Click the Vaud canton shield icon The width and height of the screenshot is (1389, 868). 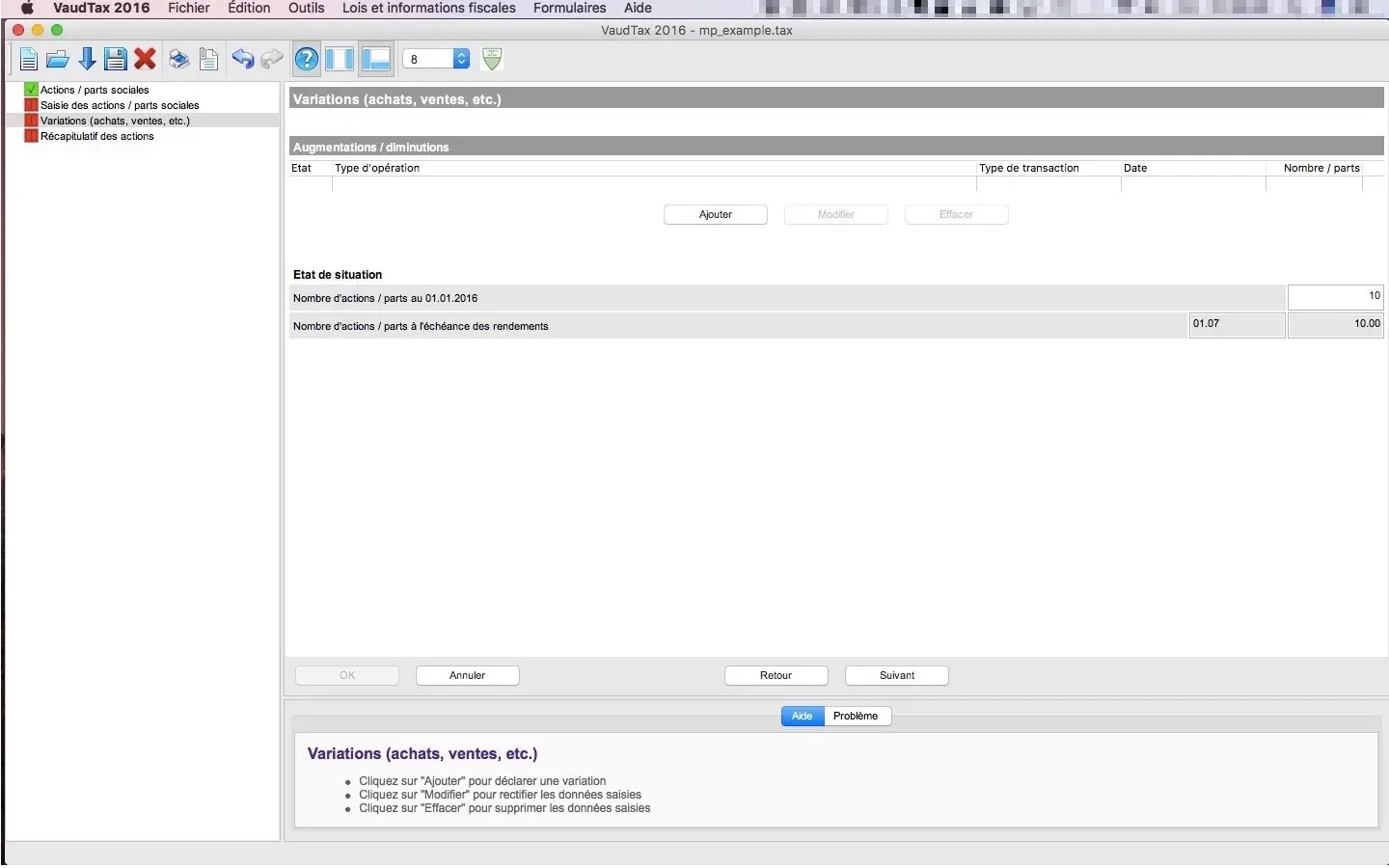tap(492, 60)
